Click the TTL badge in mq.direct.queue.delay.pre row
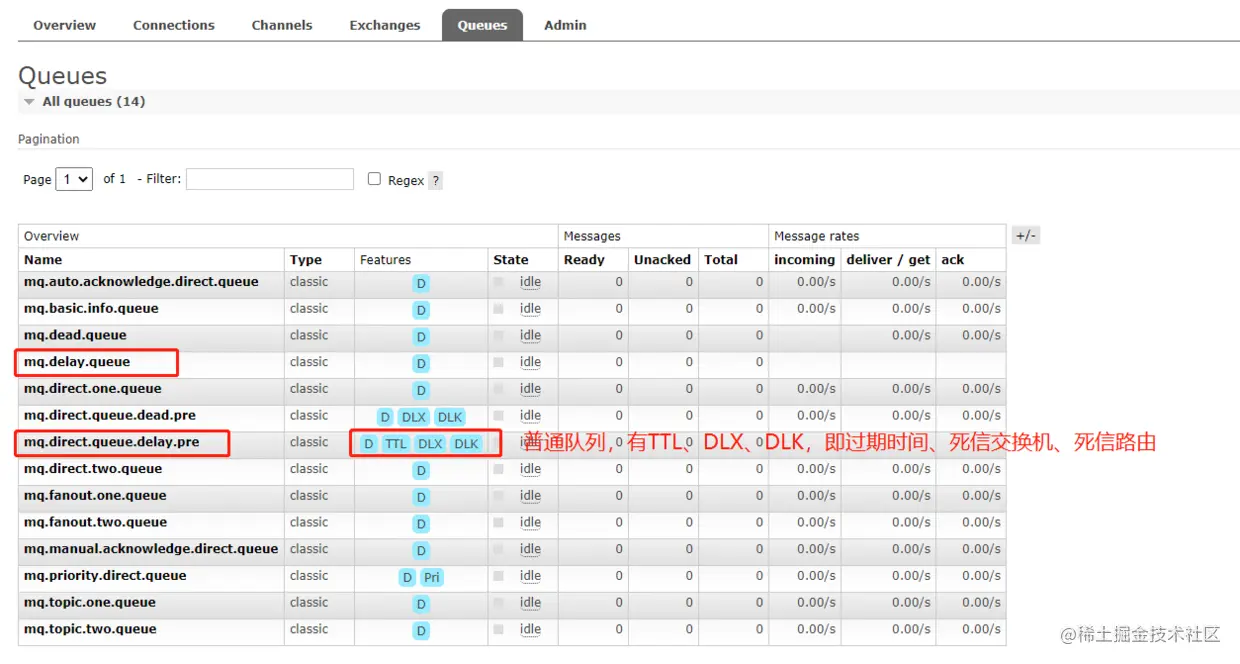The width and height of the screenshot is (1240, 664). click(x=396, y=444)
